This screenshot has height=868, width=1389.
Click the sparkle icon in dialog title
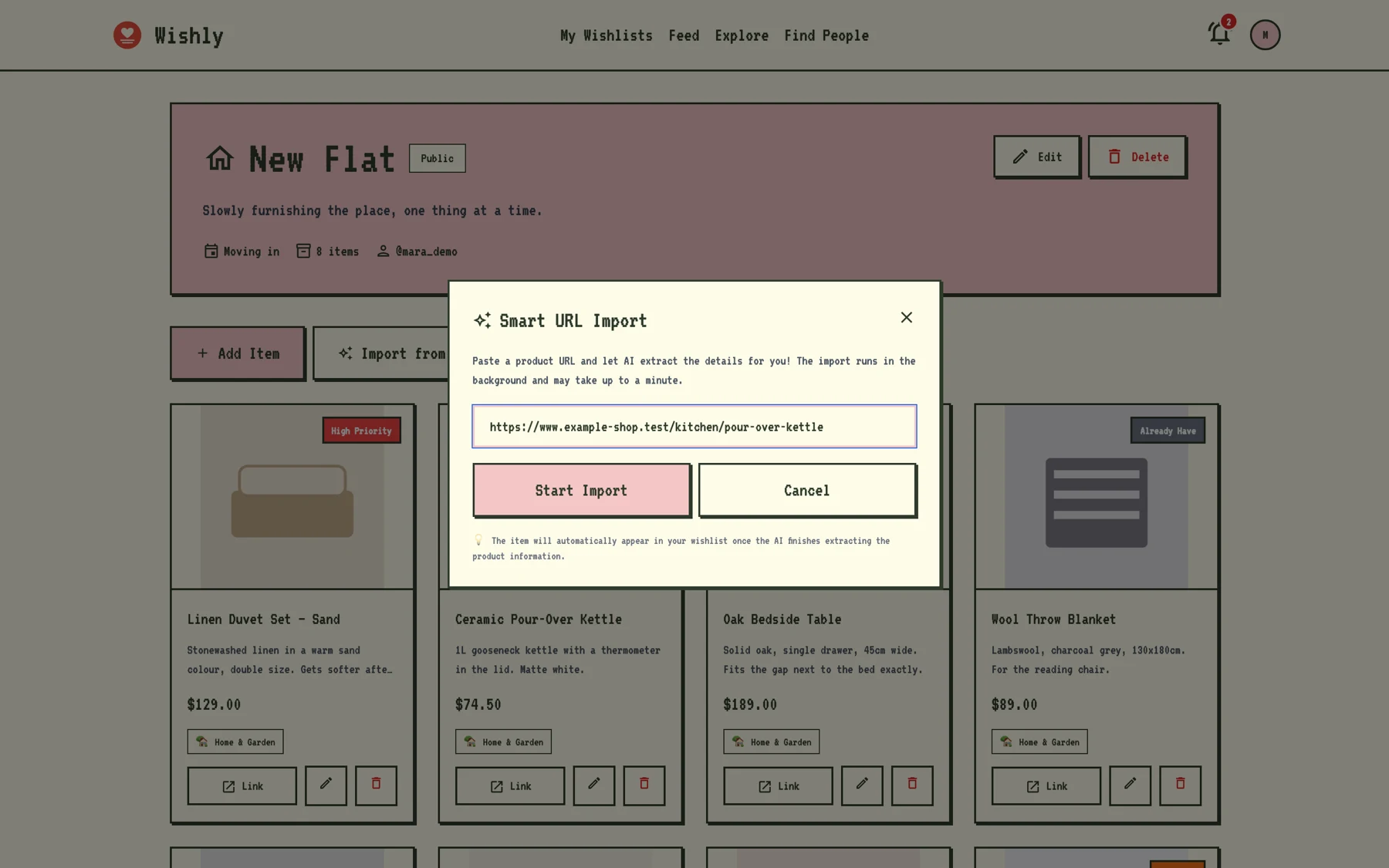pos(482,321)
